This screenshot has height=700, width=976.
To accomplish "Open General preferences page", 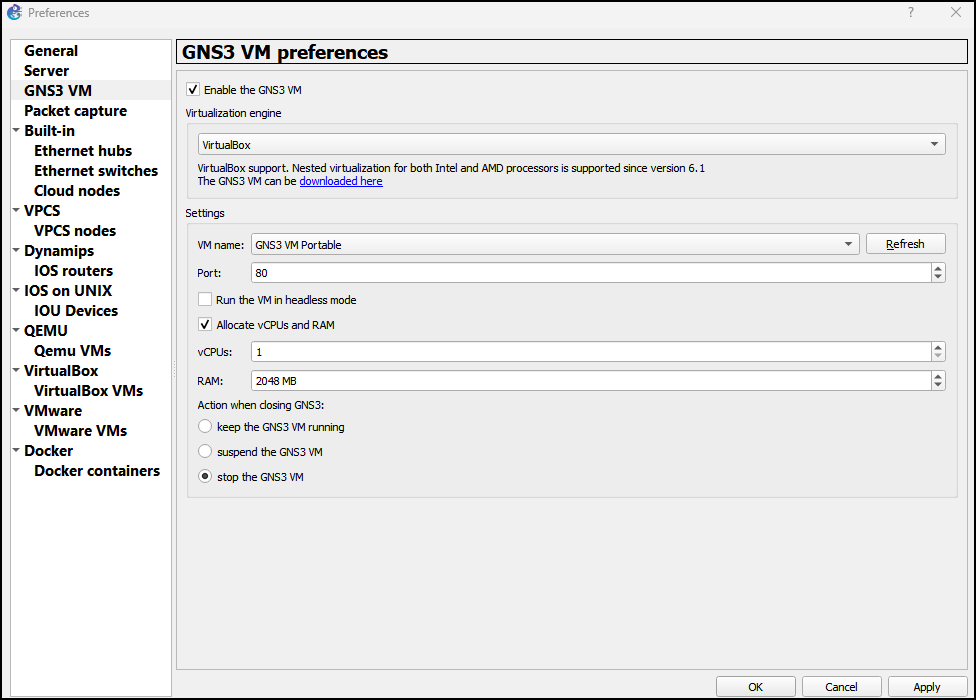I will (x=51, y=50).
